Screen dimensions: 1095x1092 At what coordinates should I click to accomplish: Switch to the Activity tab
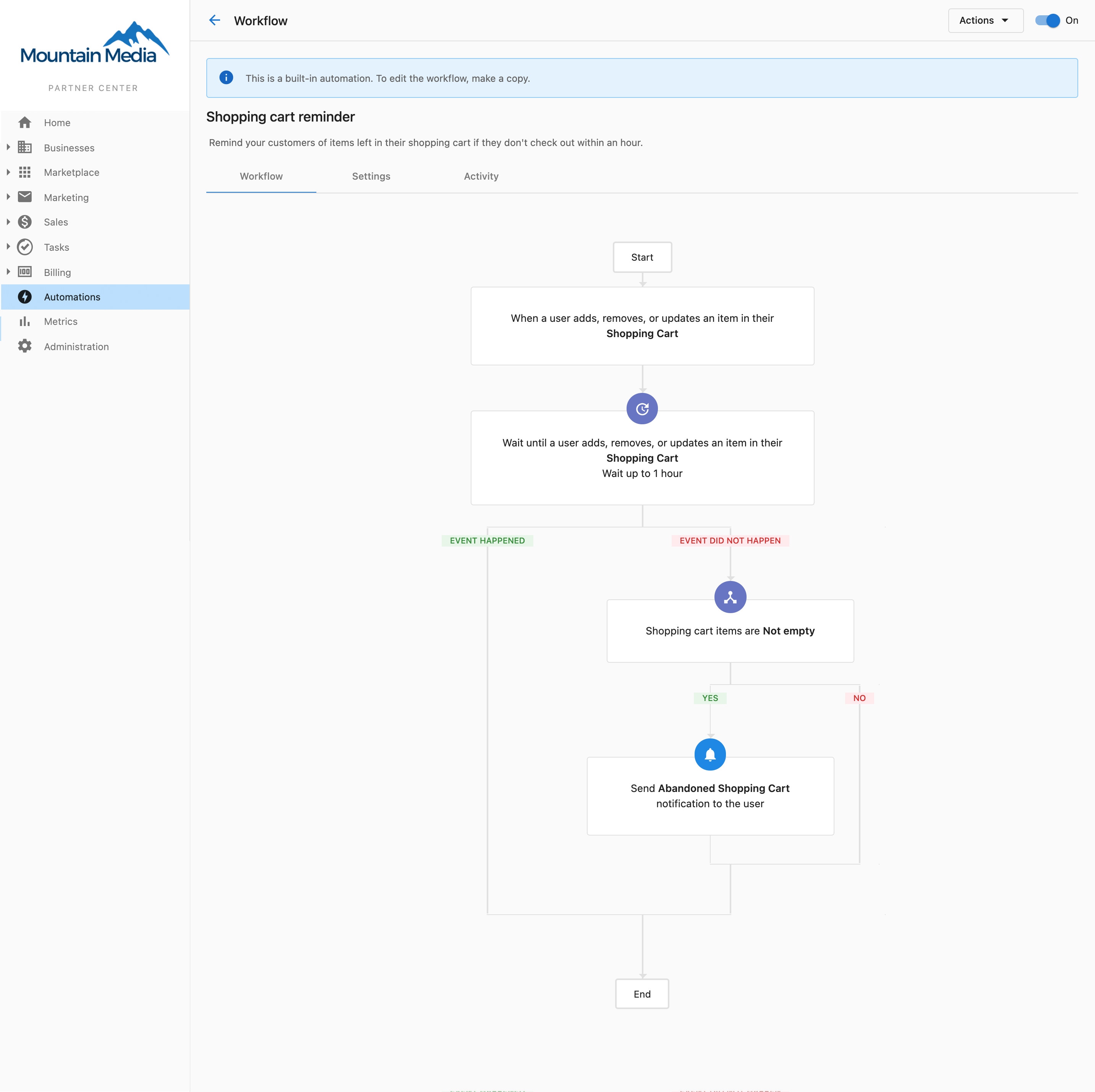point(481,176)
